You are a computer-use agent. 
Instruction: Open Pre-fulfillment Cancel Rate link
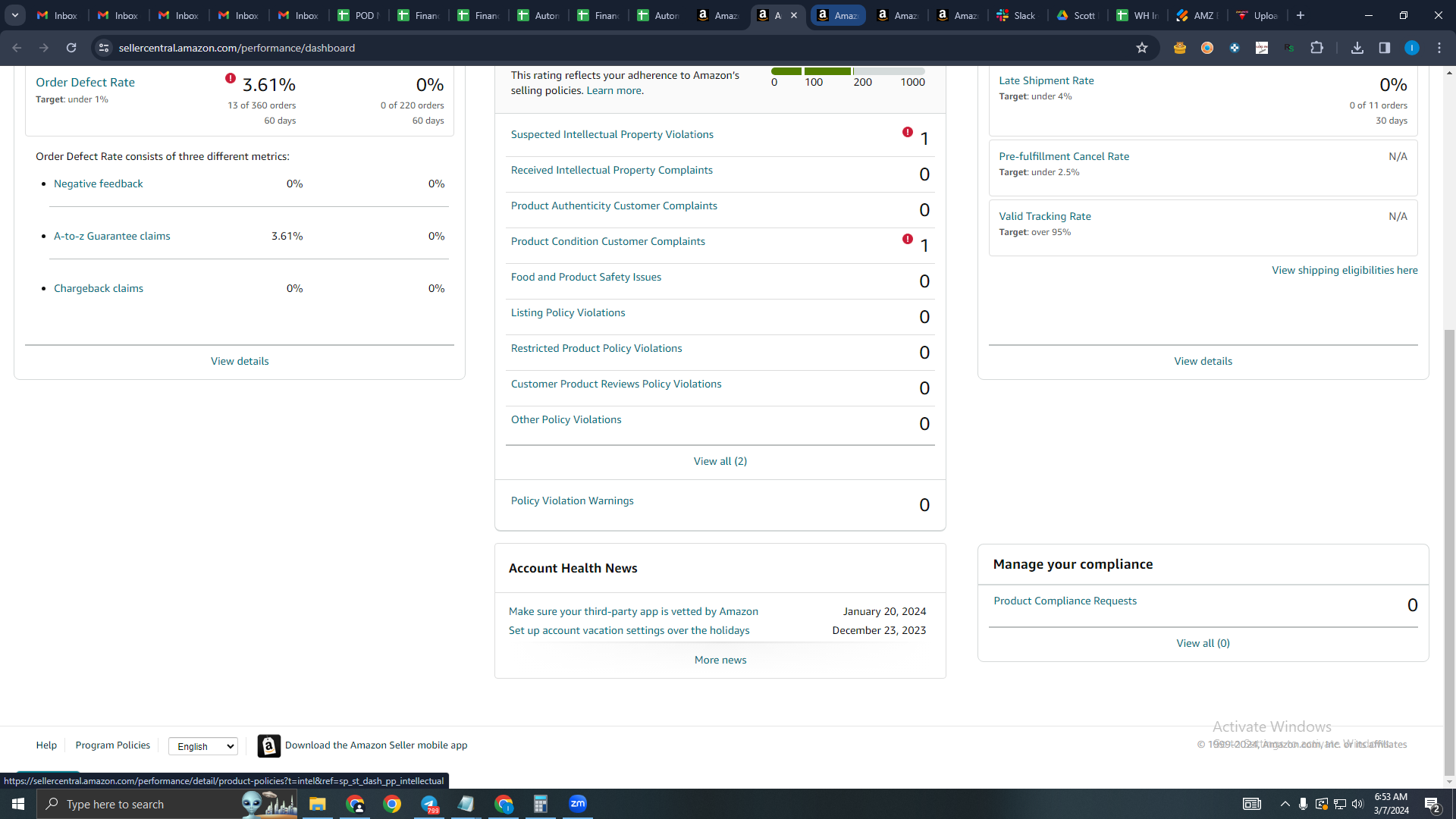(1064, 156)
